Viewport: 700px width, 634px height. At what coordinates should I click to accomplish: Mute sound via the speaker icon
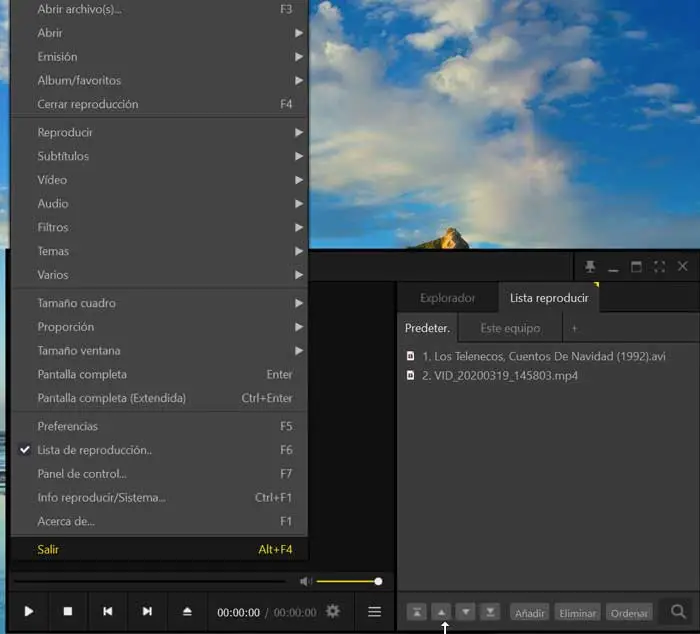(306, 581)
